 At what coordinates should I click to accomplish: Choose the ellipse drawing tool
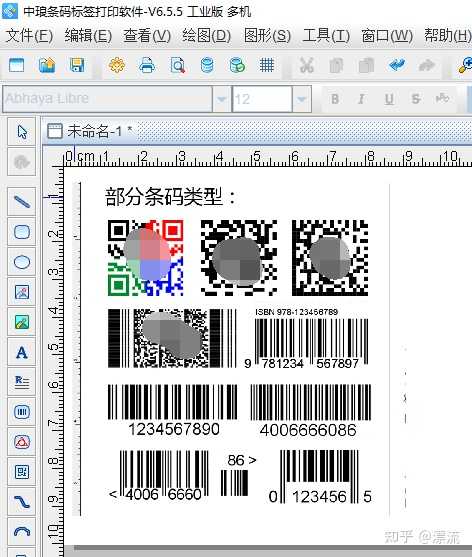point(22,262)
